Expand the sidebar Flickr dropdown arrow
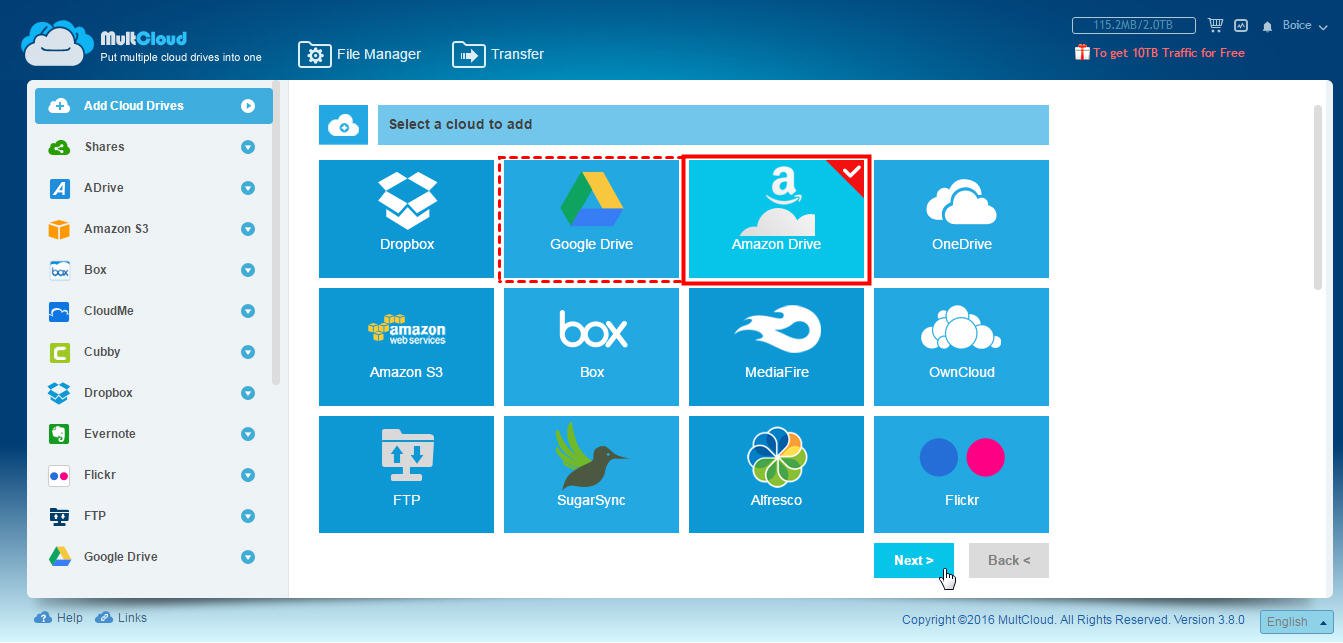The width and height of the screenshot is (1343, 643). click(x=248, y=475)
